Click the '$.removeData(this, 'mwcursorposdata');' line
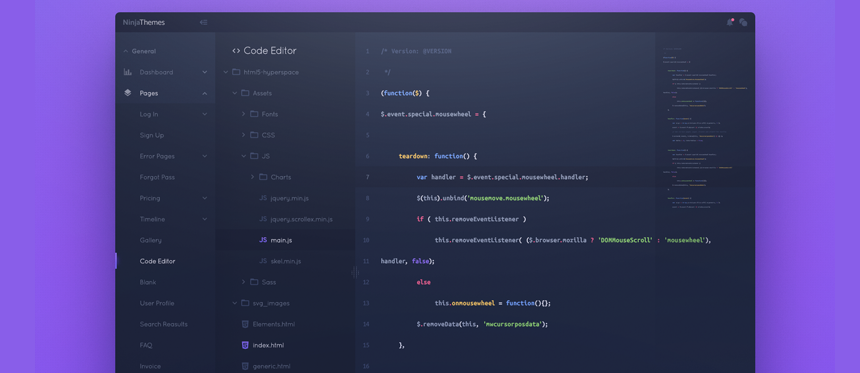Image resolution: width=860 pixels, height=373 pixels. (x=482, y=324)
